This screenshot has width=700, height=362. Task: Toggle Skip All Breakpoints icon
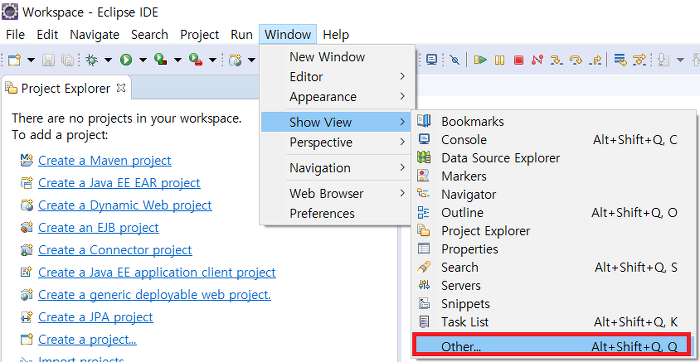click(x=454, y=60)
